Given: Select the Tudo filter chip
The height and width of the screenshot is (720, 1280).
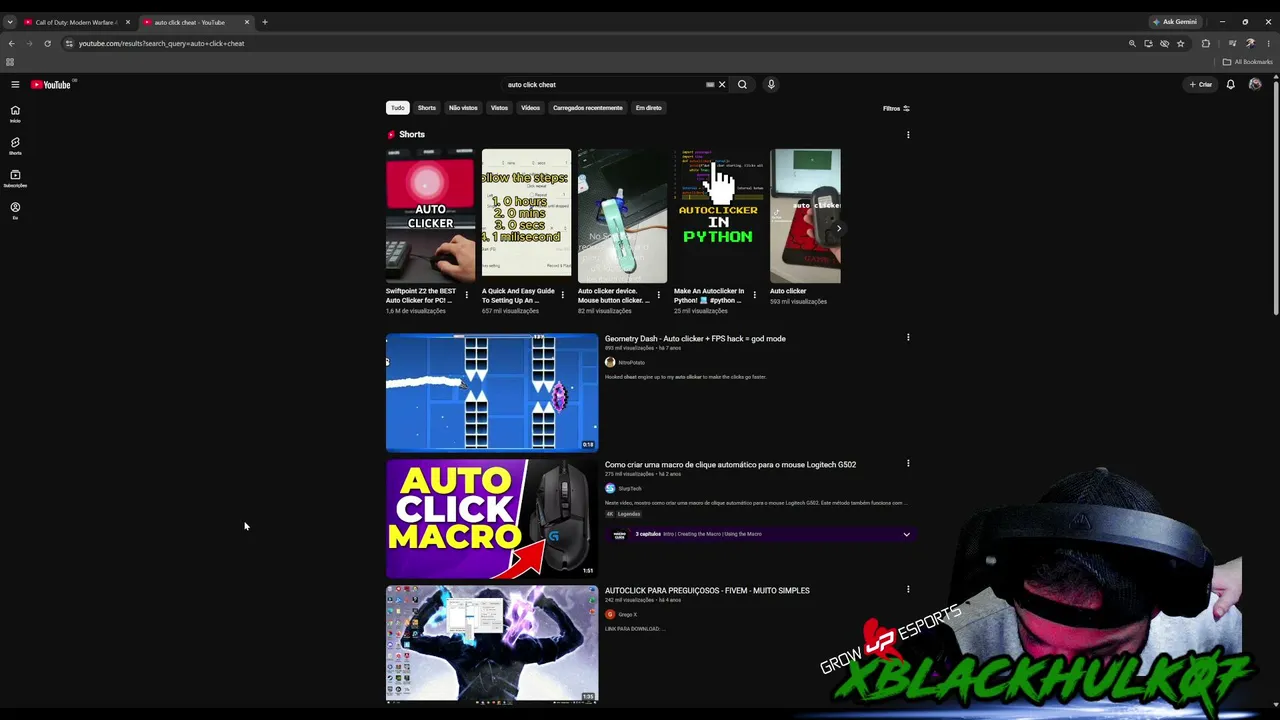Looking at the screenshot, I should (398, 108).
